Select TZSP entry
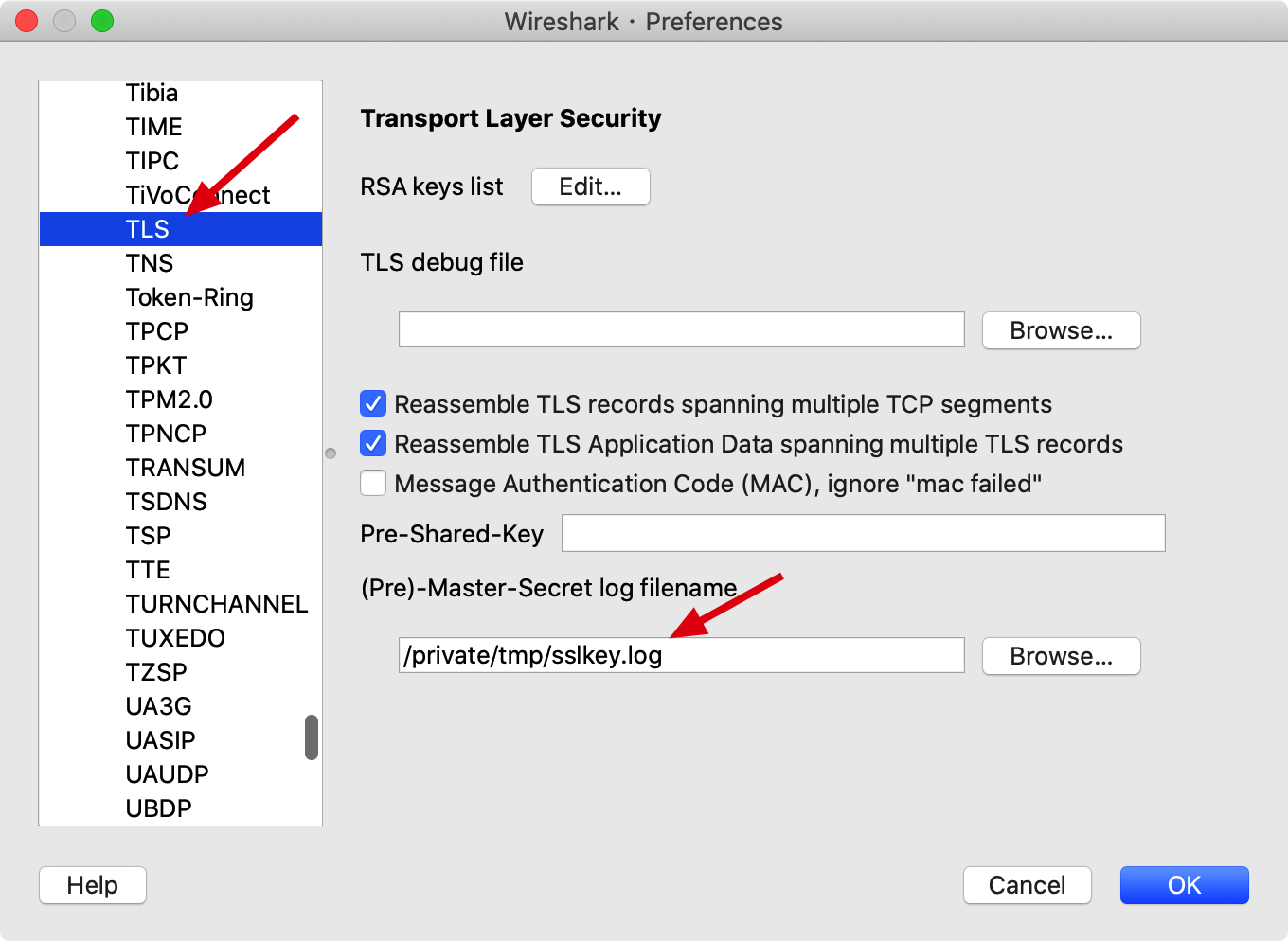 (181, 672)
